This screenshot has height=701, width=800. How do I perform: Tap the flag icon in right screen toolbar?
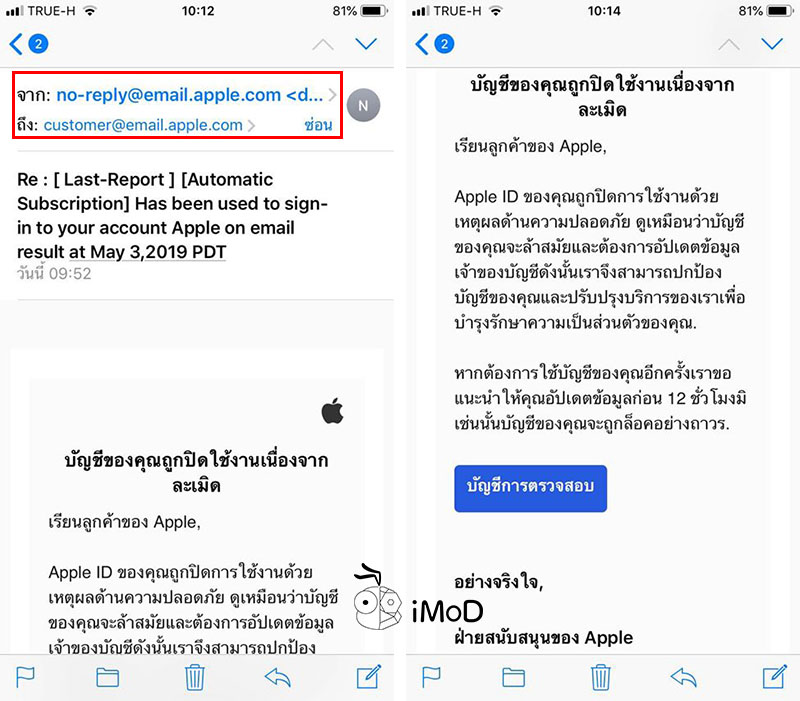tap(431, 677)
